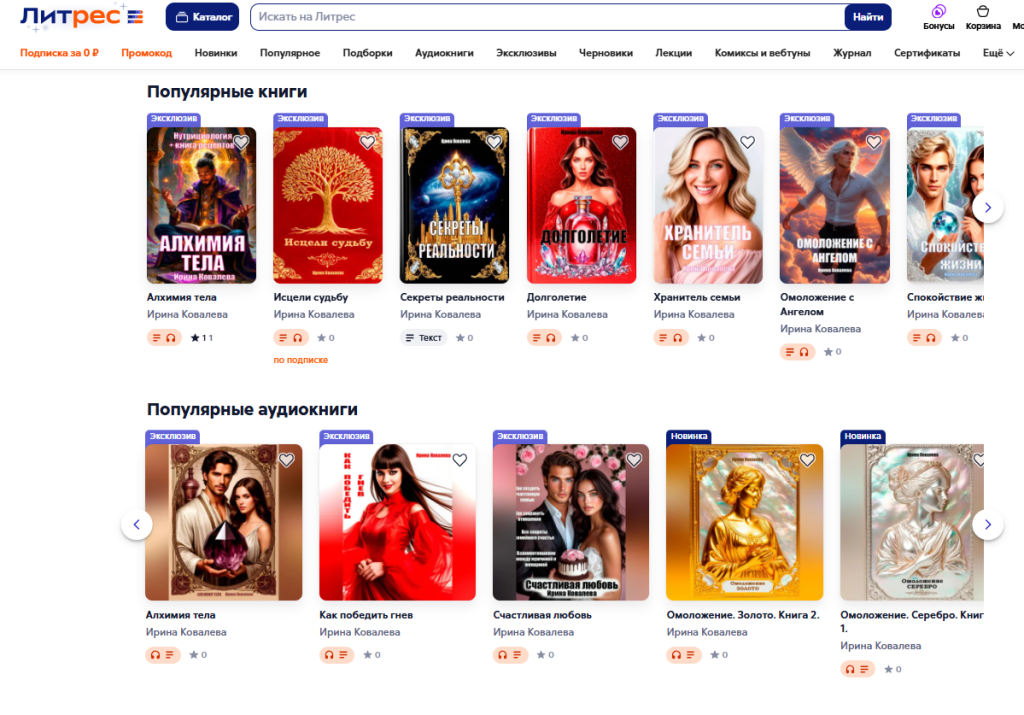Toggle heart on Исцели судьбу cover
The height and width of the screenshot is (715, 1024).
(x=368, y=142)
